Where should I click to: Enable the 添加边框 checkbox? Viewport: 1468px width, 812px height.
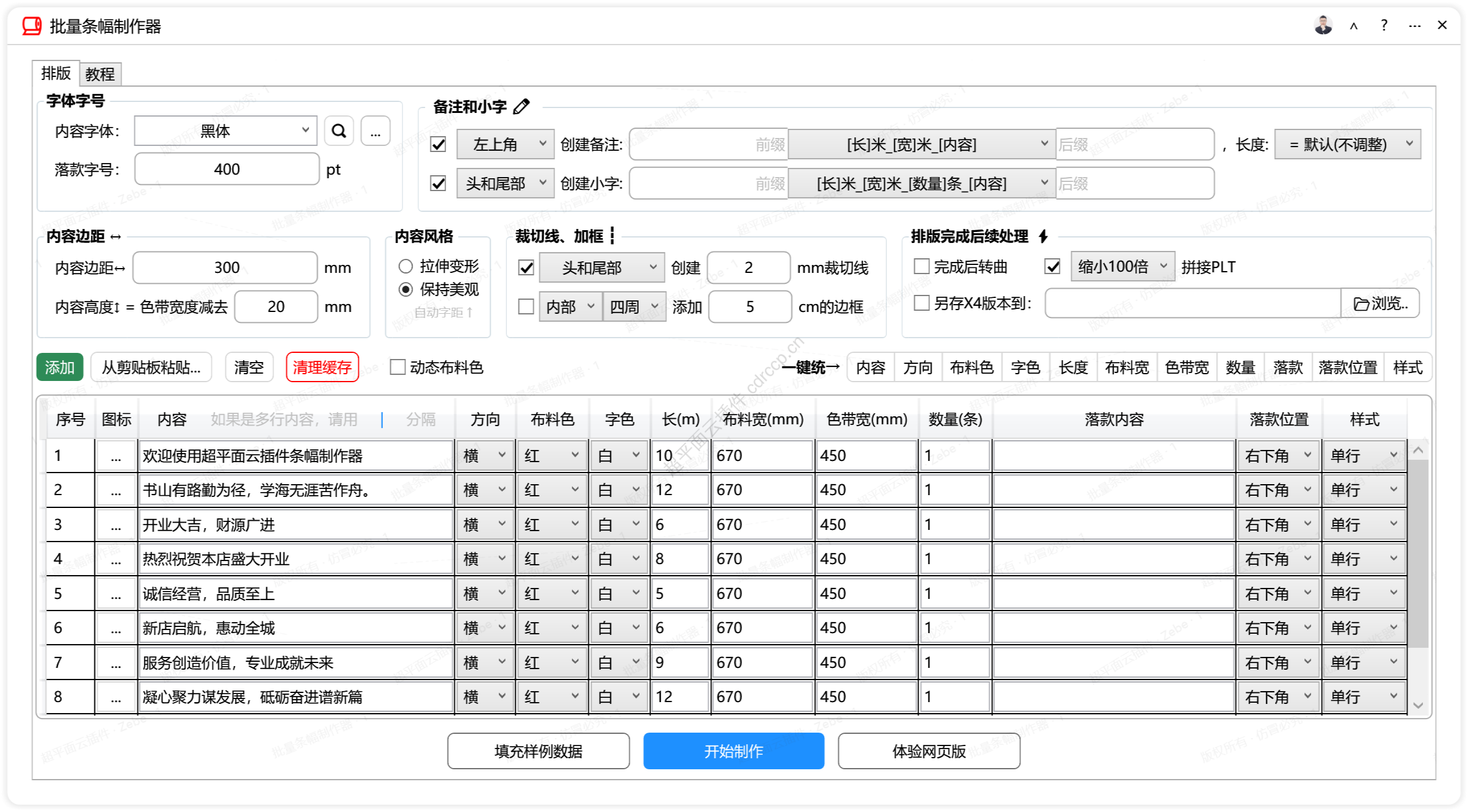pyautogui.click(x=526, y=306)
